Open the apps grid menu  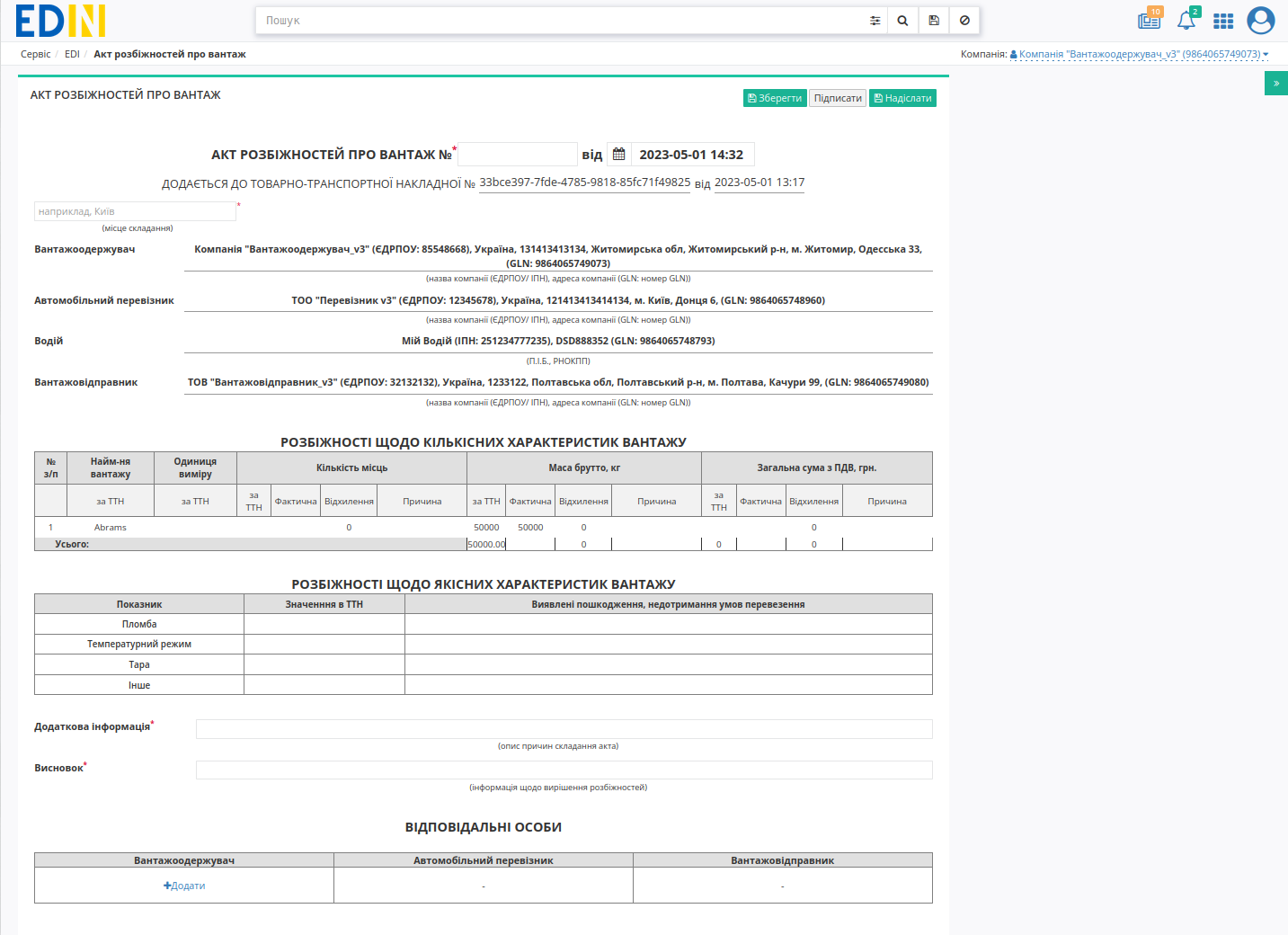(1223, 21)
